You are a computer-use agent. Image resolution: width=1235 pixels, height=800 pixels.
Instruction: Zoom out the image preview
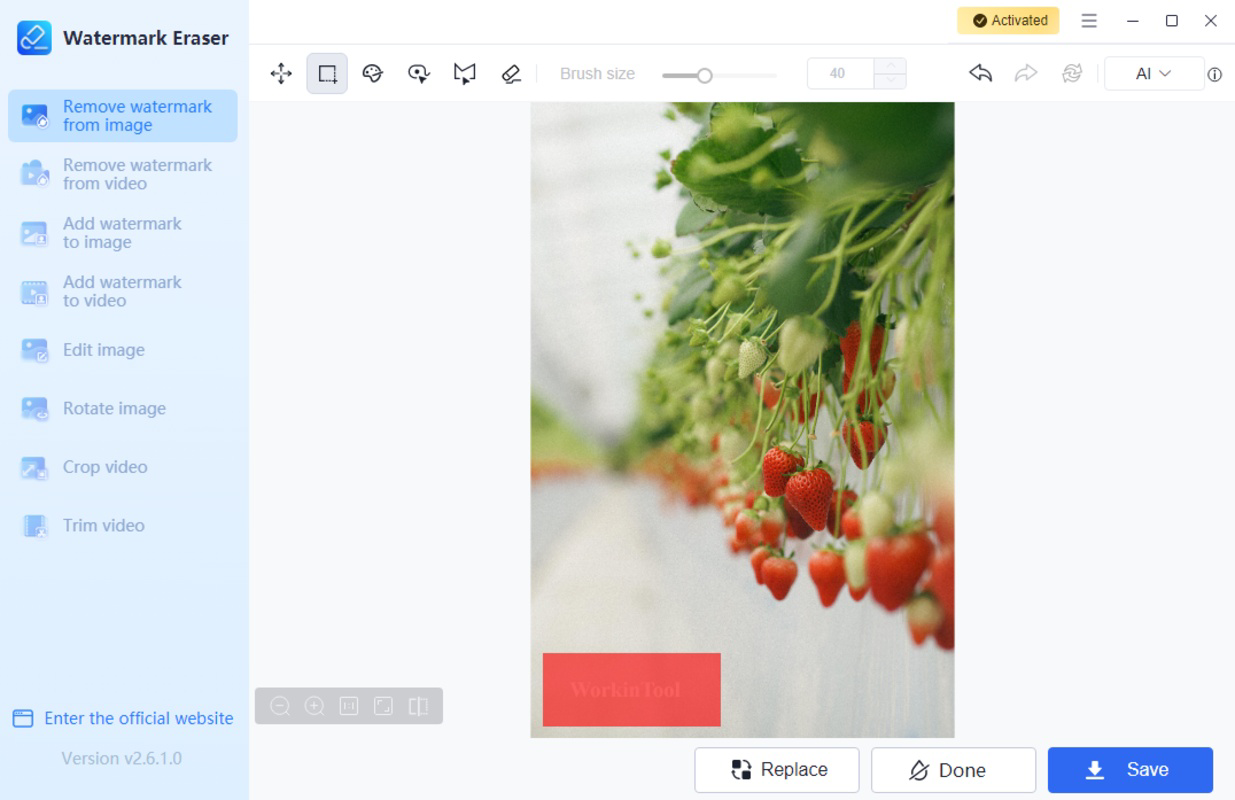[x=280, y=706]
